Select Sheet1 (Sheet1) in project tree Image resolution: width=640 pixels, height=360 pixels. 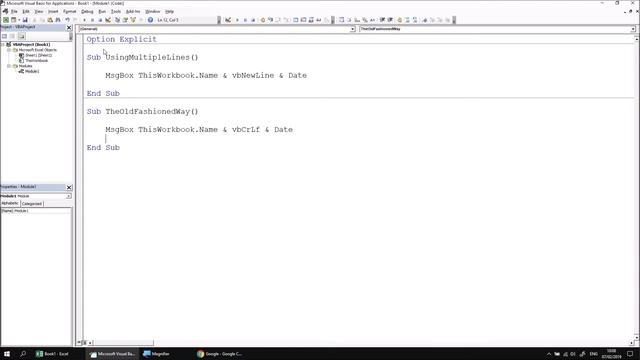(39, 55)
